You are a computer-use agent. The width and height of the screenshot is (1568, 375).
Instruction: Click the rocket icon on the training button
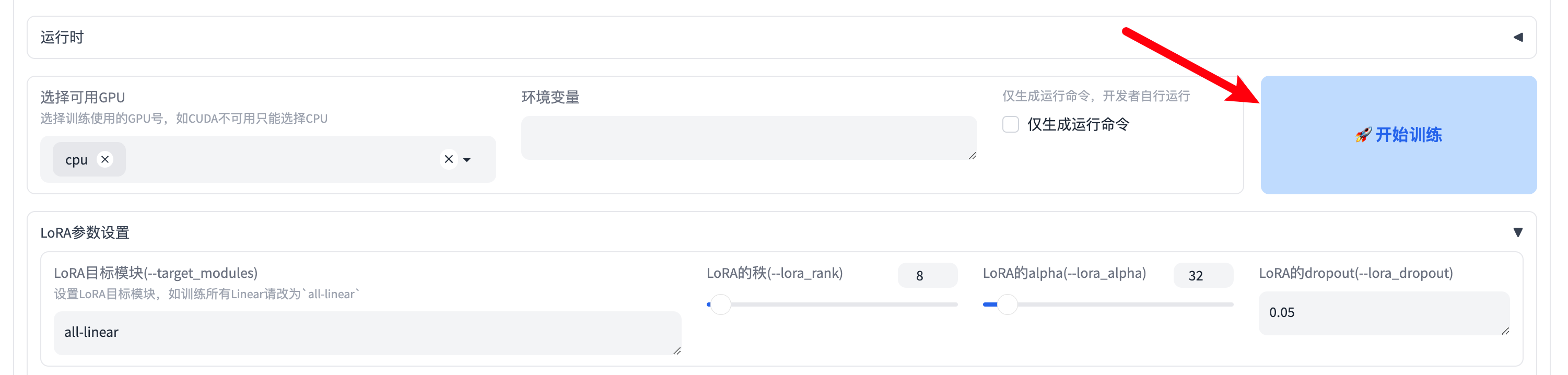point(1363,135)
